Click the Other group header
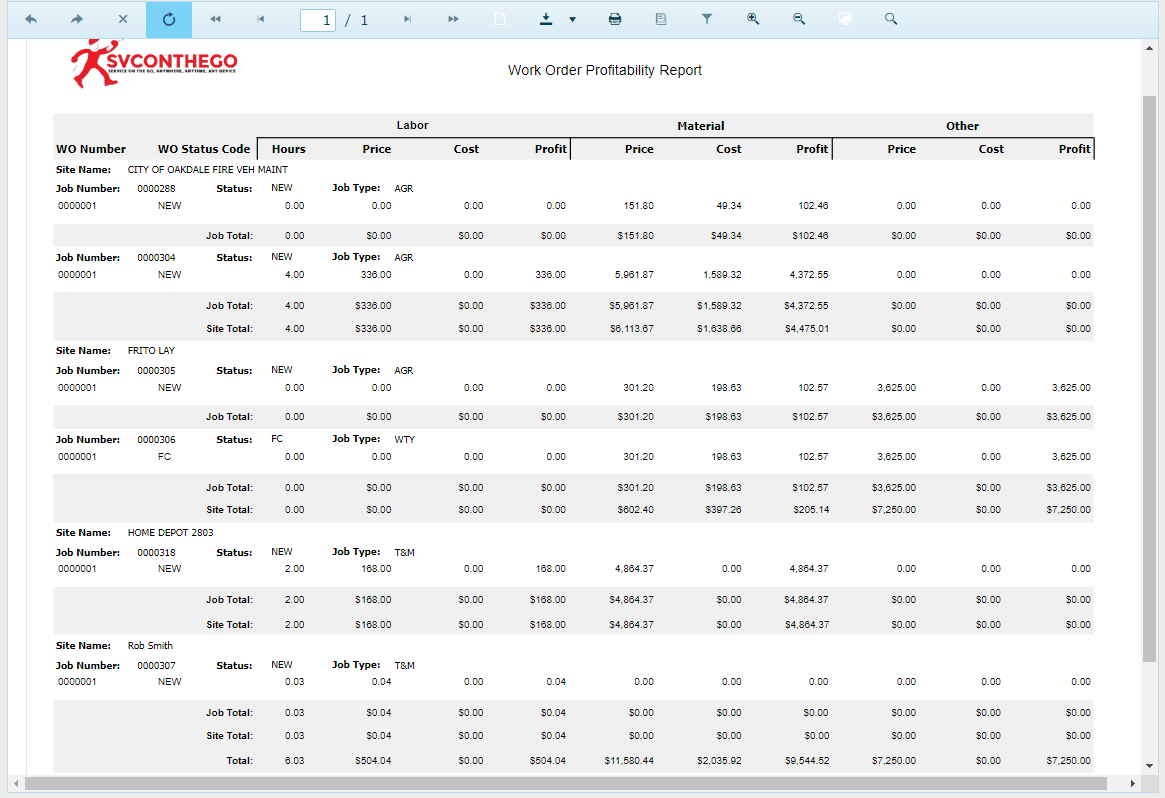Screen dimensions: 1165x798 click(x=962, y=126)
